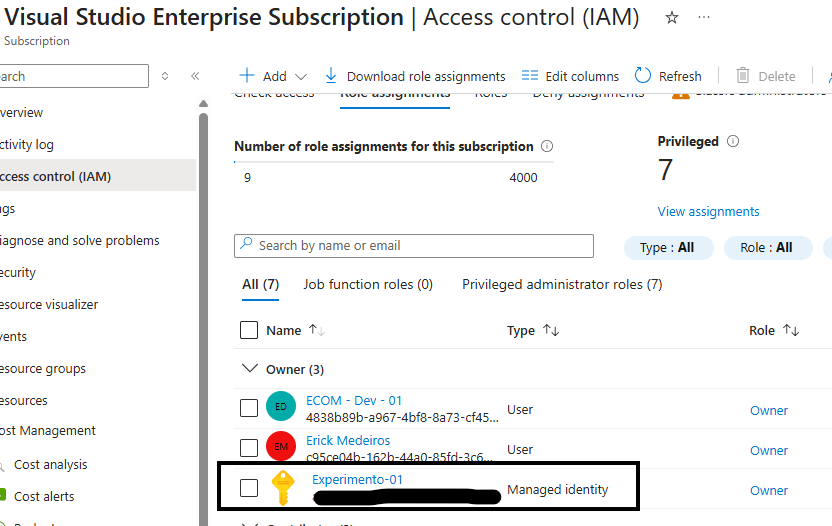Open the more options ellipsis

tap(704, 18)
